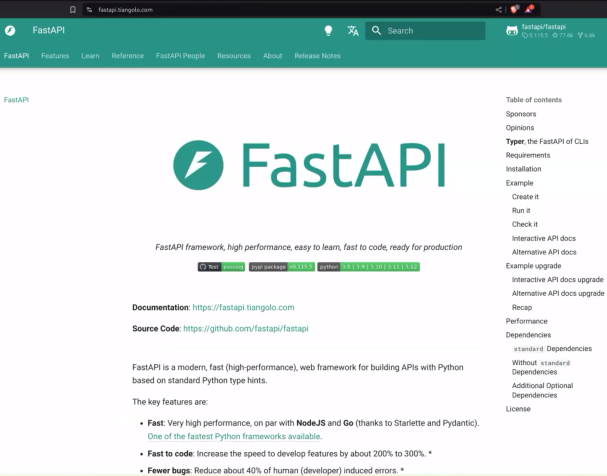Jump to Performance section
Viewport: 607px width, 476px height.
tap(526, 321)
